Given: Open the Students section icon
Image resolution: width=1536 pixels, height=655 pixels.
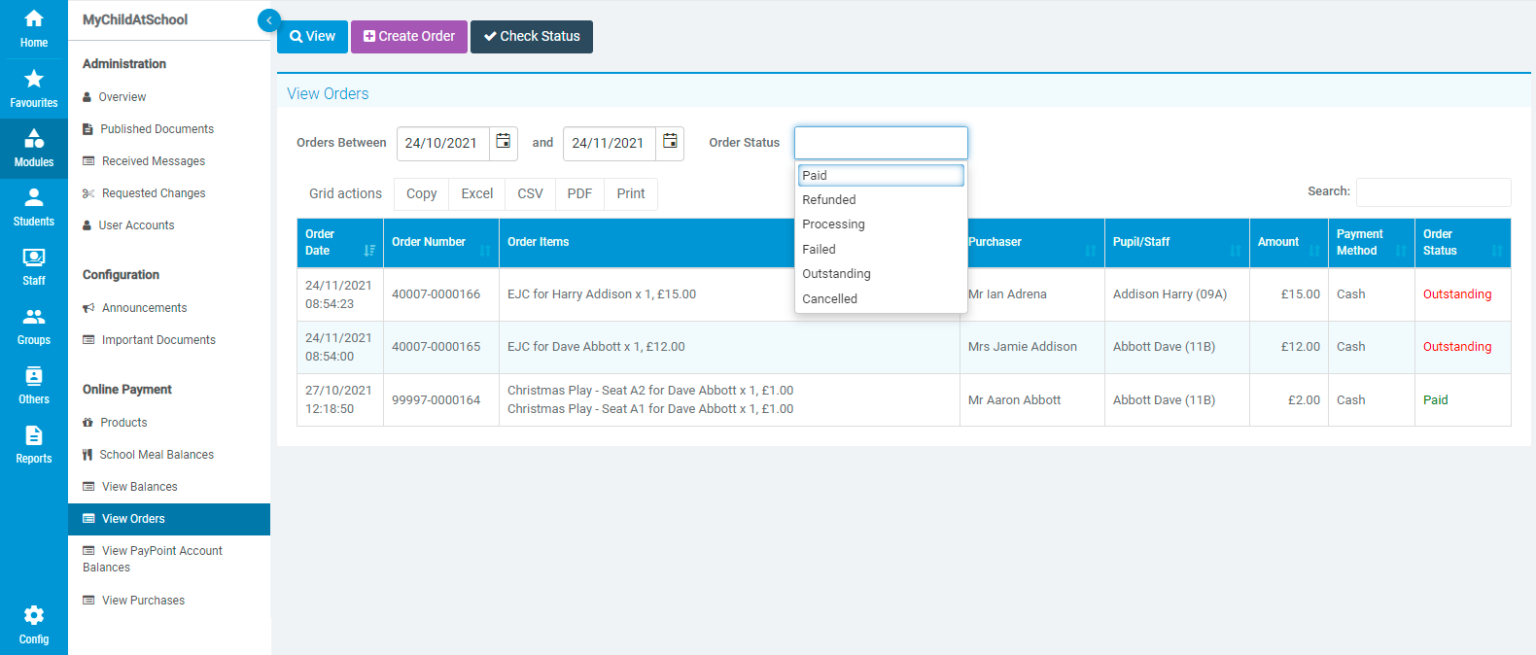Looking at the screenshot, I should tap(33, 198).
